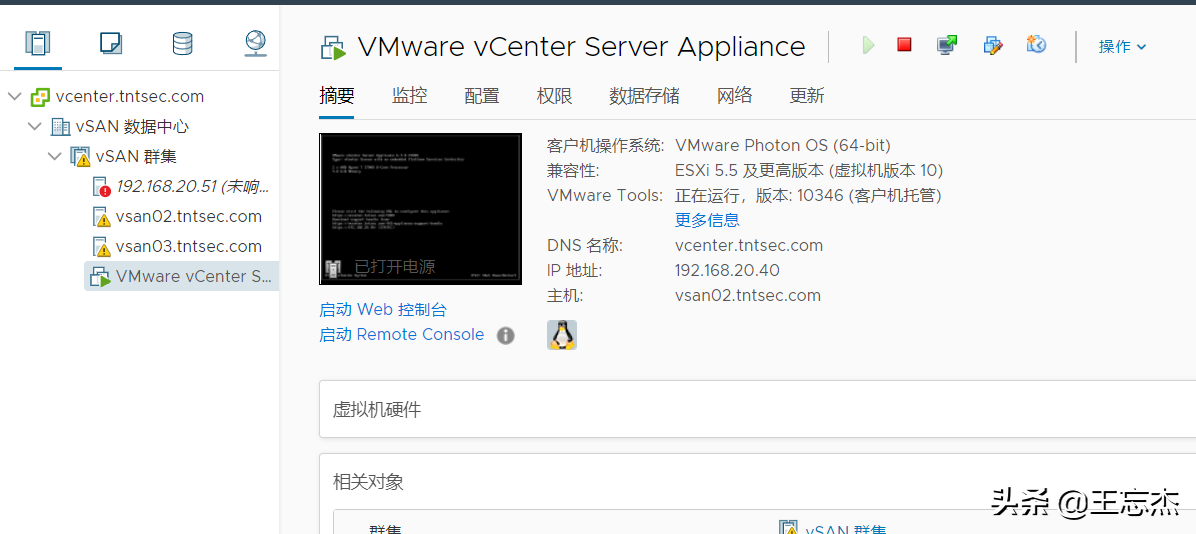This screenshot has width=1196, height=534.
Task: Click the Remote Console info icon
Action: click(505, 336)
